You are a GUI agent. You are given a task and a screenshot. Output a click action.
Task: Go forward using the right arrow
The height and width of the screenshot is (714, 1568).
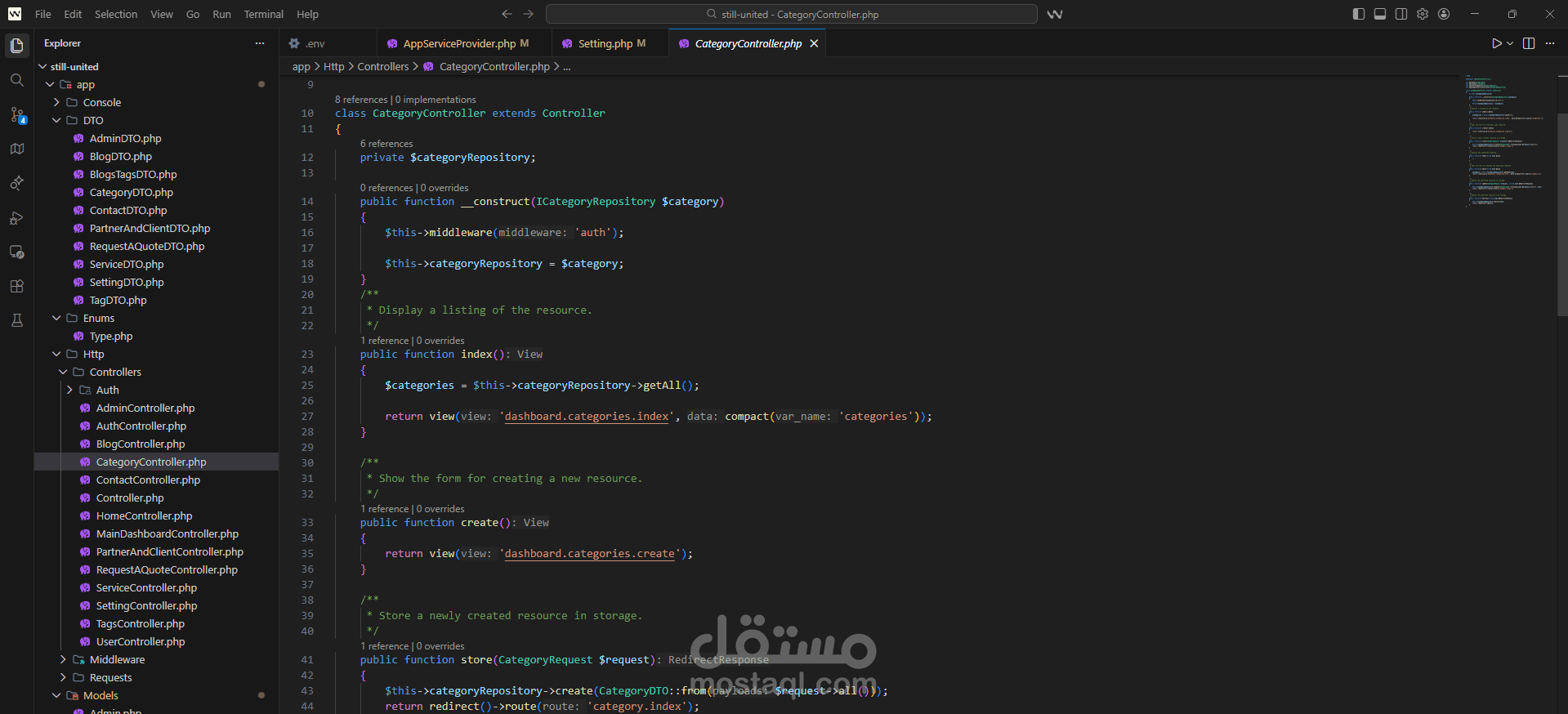(528, 14)
